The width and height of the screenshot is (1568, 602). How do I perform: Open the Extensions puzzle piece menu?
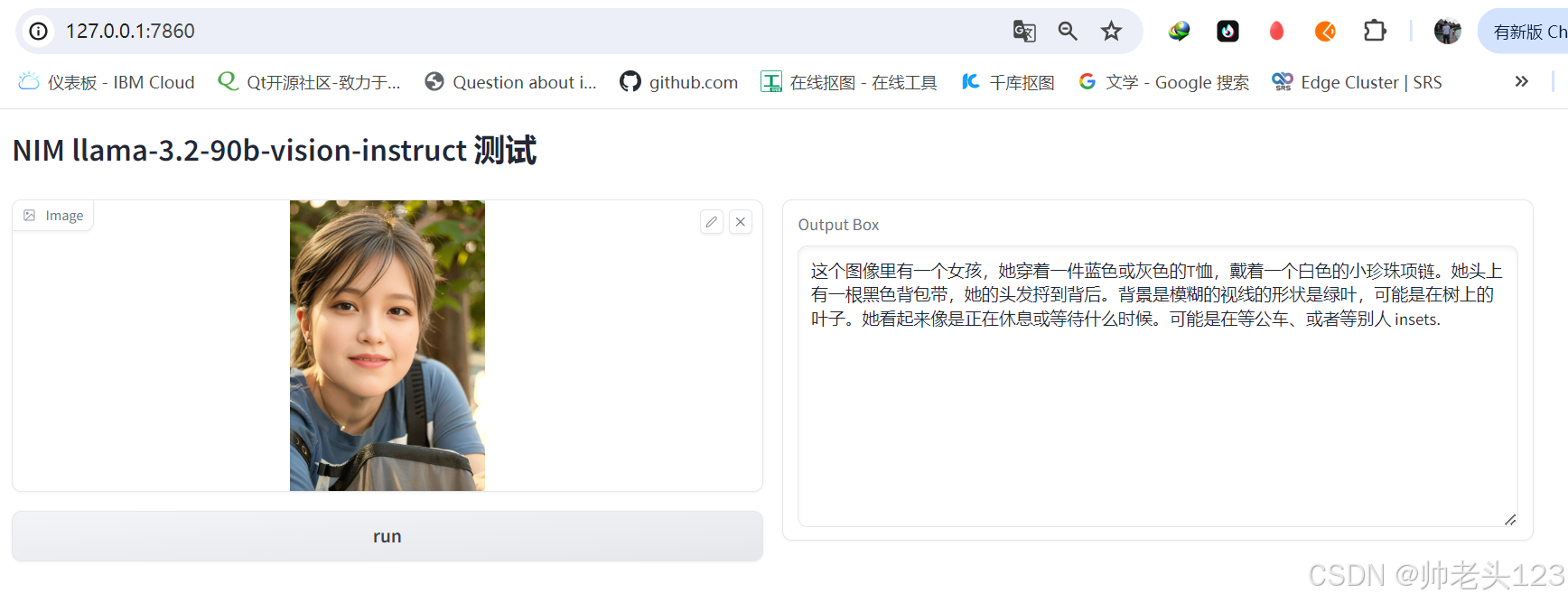pos(1375,32)
